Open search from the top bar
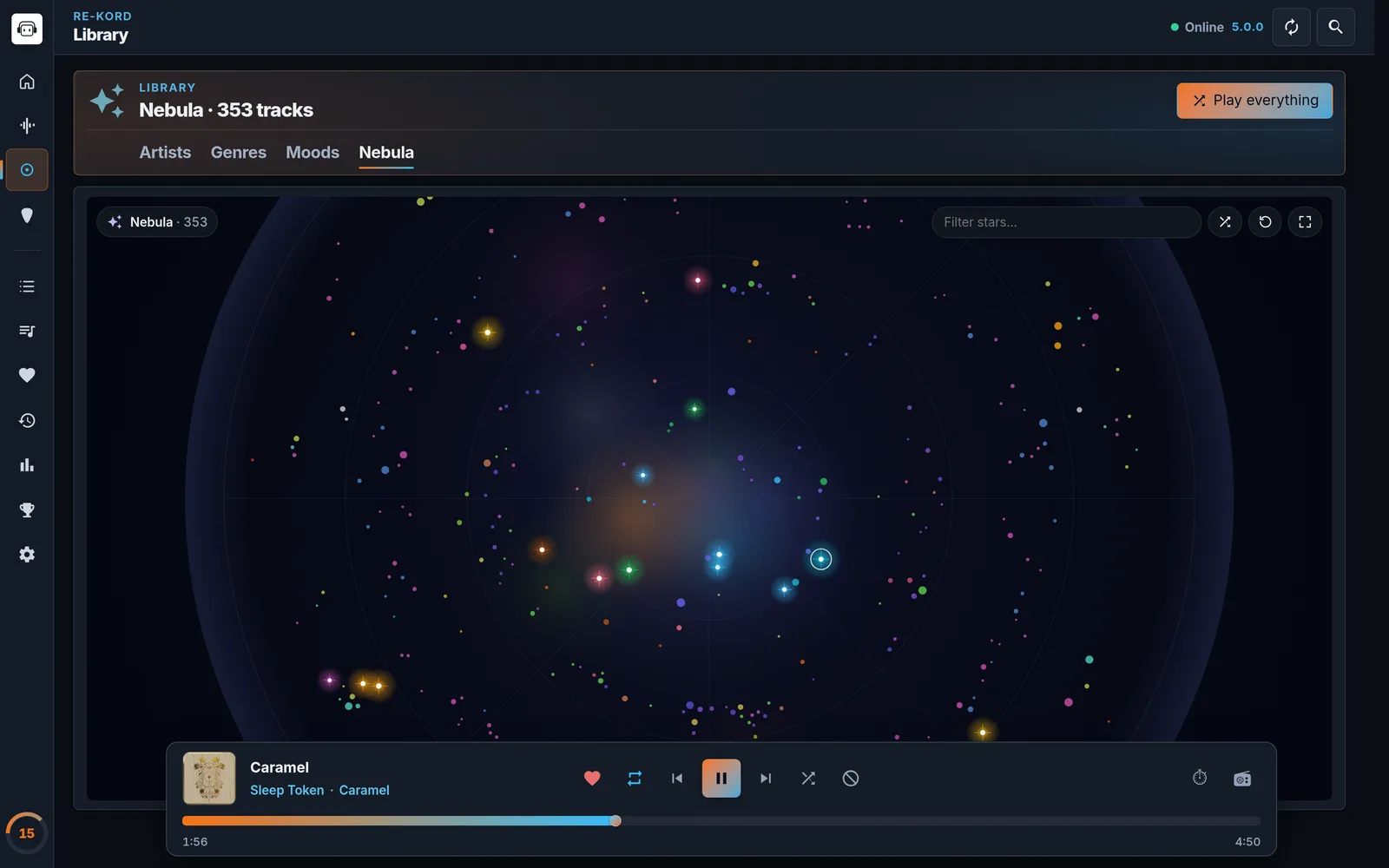Viewport: 1389px width, 868px height. (1335, 27)
